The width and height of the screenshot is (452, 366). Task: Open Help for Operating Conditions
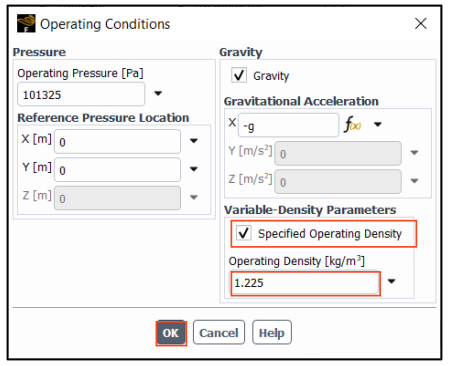click(x=272, y=332)
